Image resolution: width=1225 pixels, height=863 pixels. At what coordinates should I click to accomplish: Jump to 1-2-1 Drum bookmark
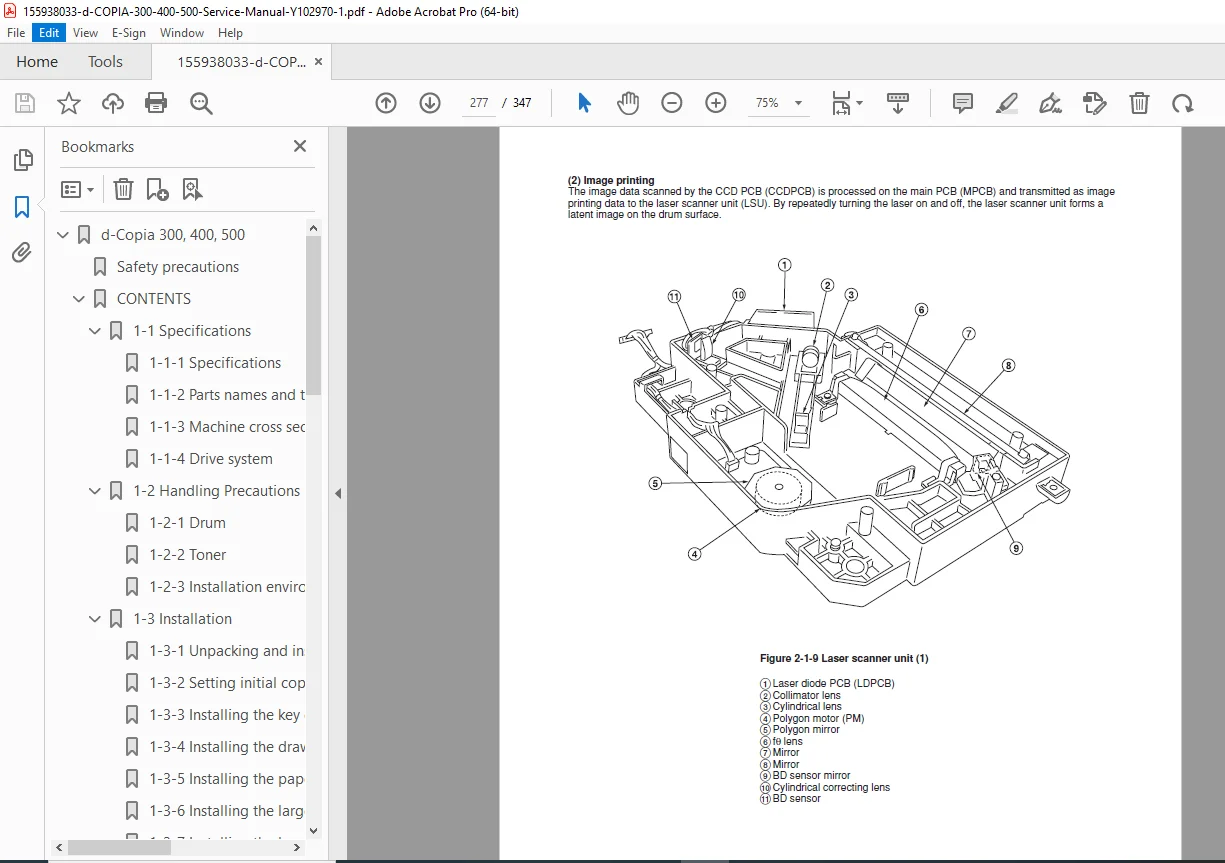[188, 523]
